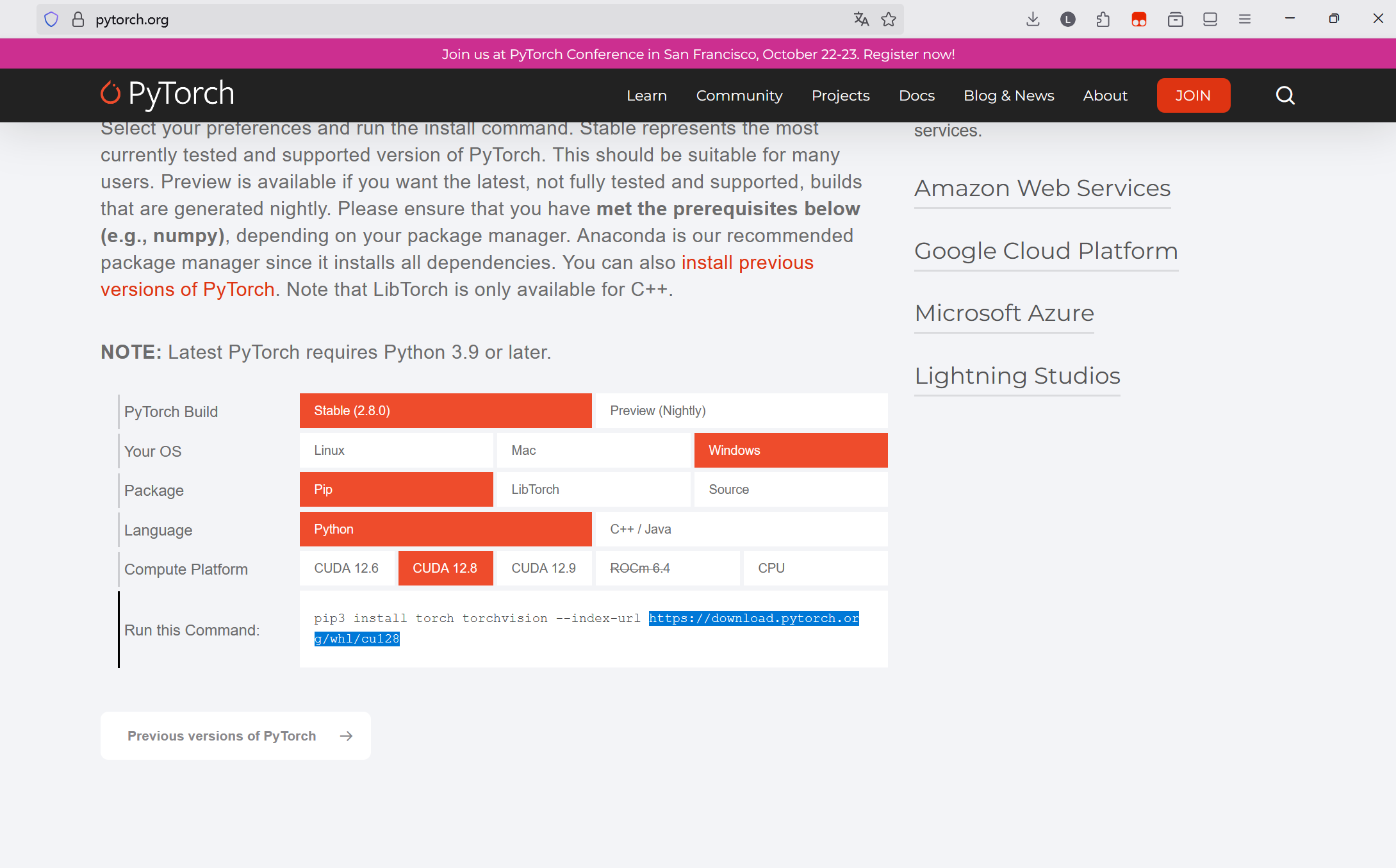Click the NOTE Python 3.9 requirement text
1396x868 pixels.
point(326,352)
